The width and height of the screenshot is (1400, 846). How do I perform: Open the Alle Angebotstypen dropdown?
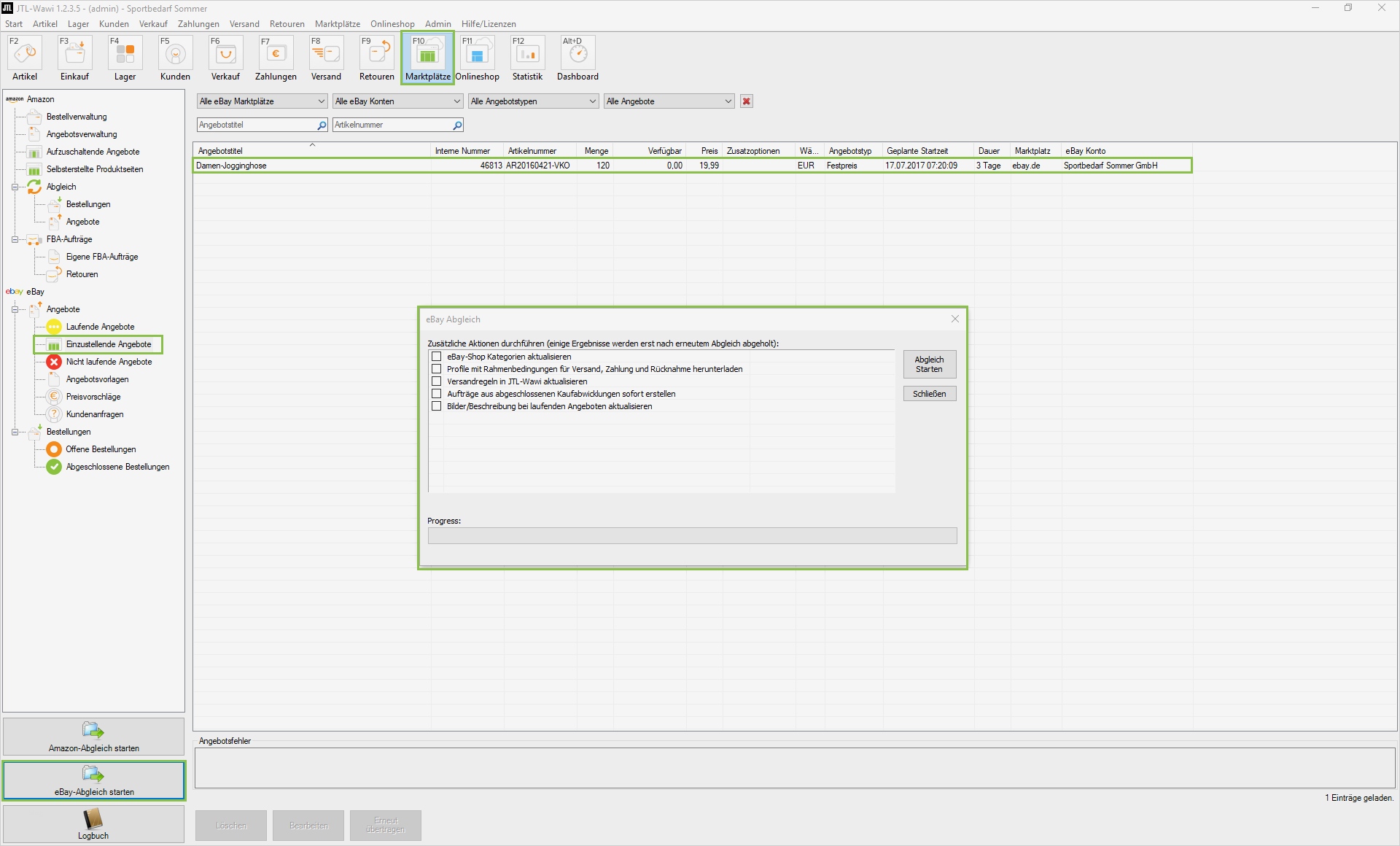coord(533,101)
